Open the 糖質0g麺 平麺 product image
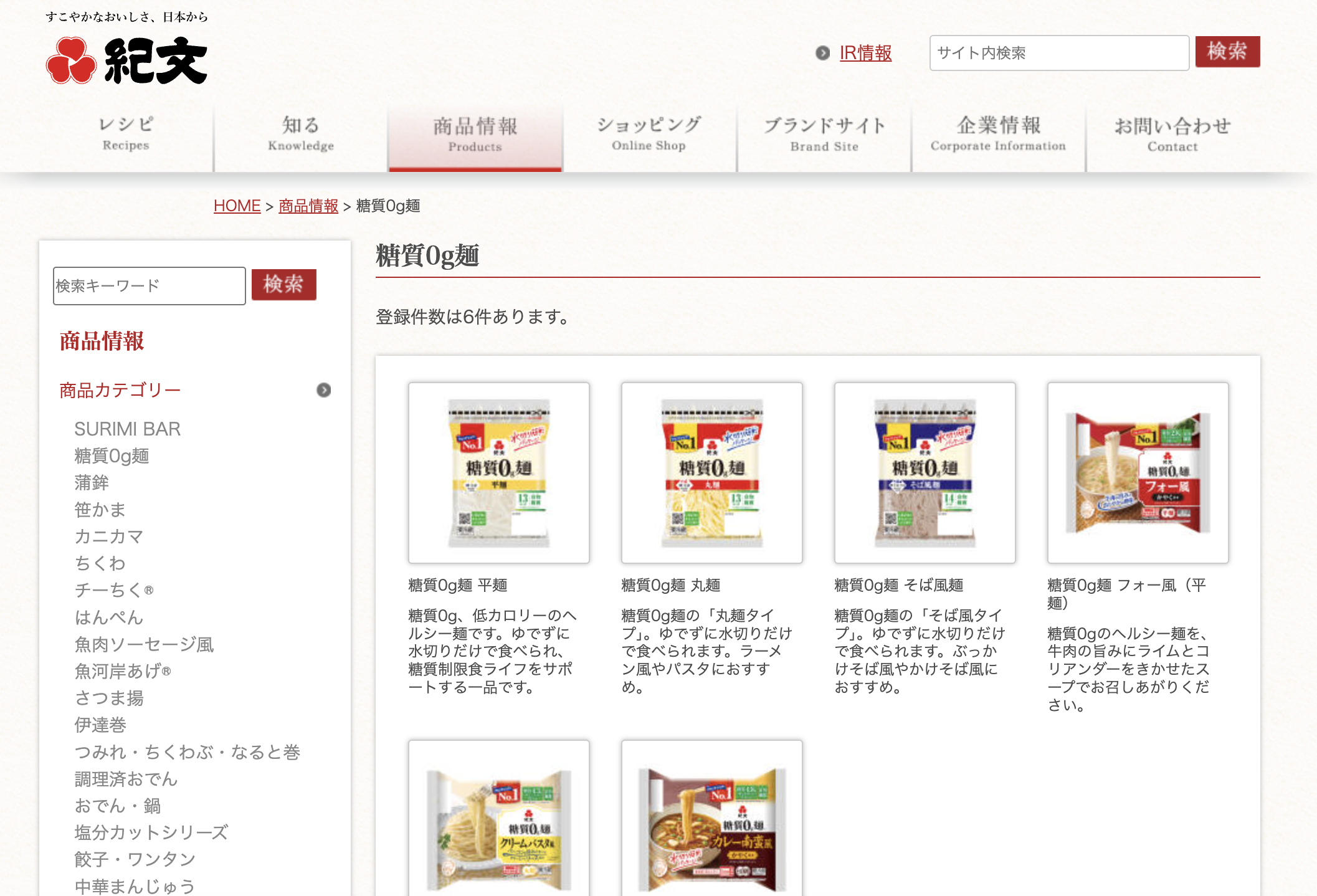The image size is (1317, 896). tap(499, 473)
